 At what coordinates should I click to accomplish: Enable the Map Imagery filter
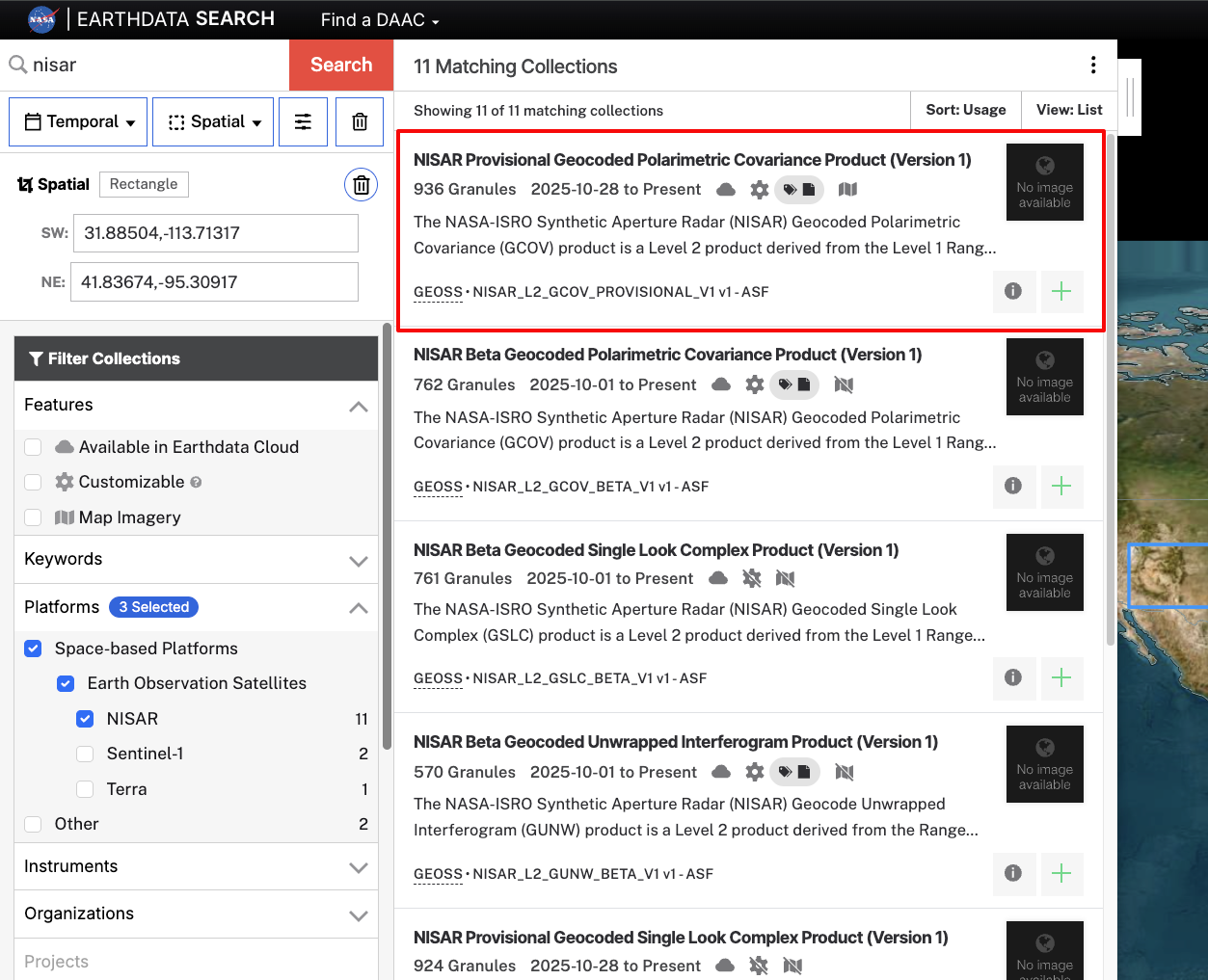(x=33, y=517)
